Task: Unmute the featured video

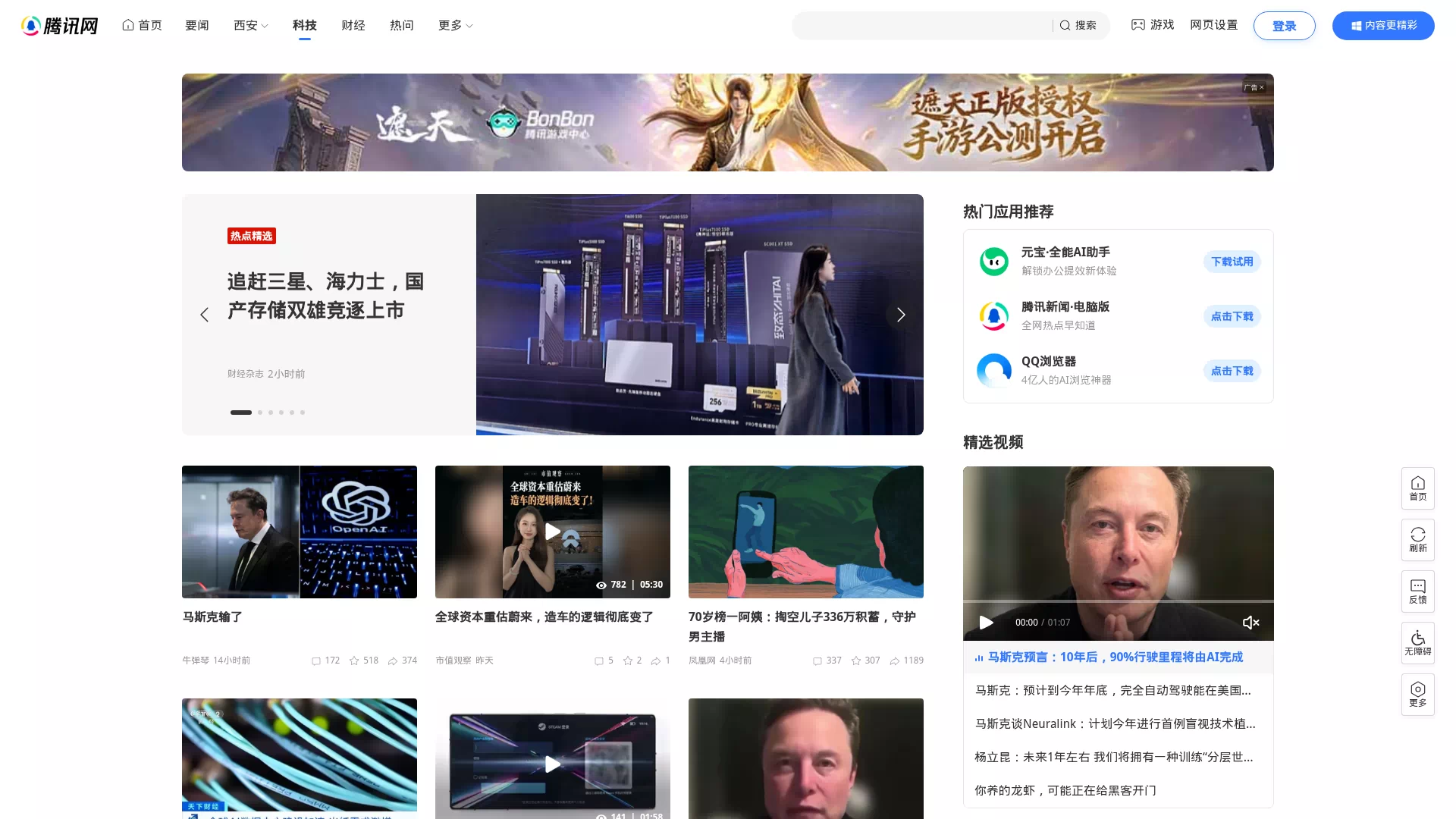Action: point(1251,623)
